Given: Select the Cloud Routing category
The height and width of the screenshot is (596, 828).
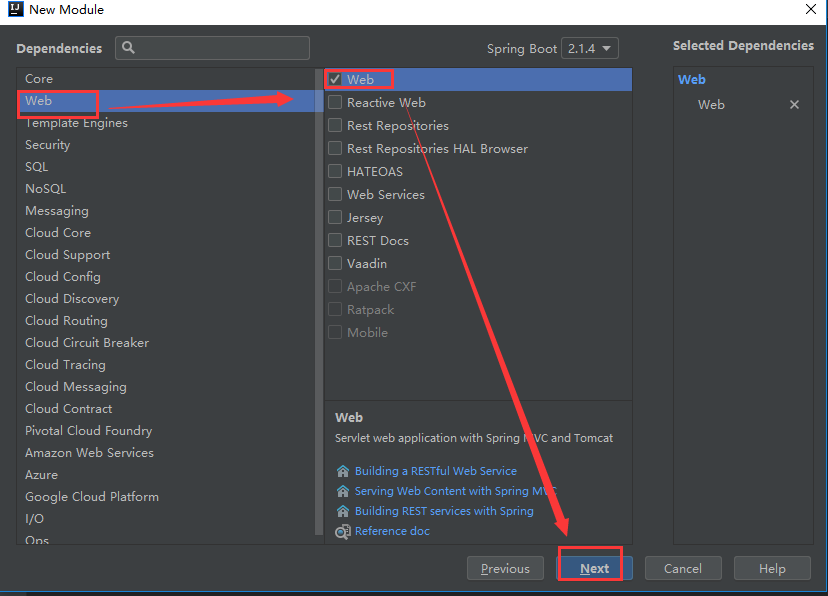Looking at the screenshot, I should point(166,320).
